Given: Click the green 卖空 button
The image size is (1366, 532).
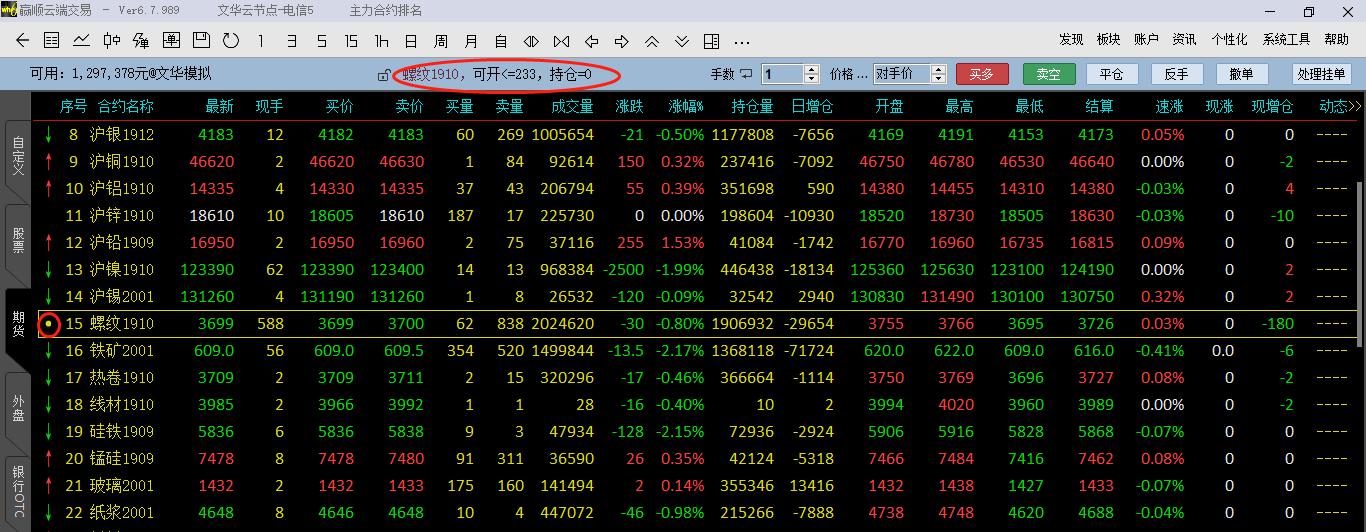Looking at the screenshot, I should point(1048,74).
